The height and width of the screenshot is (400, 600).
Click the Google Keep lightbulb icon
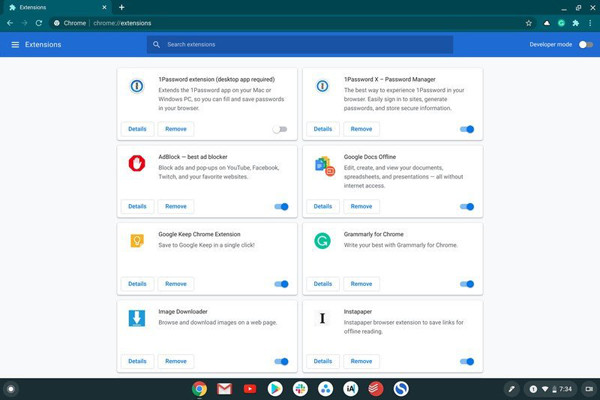tap(137, 241)
